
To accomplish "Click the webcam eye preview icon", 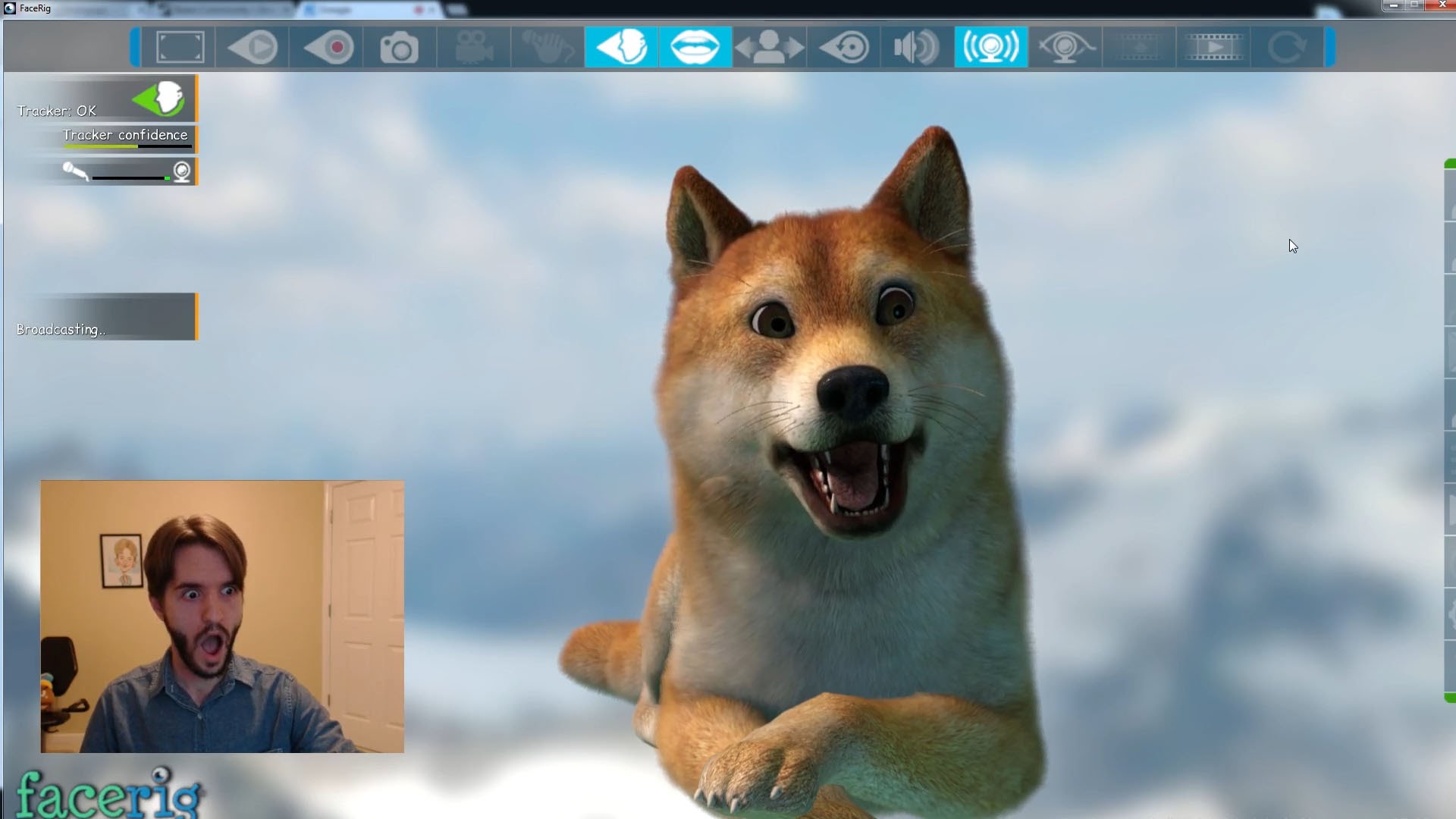I will (1065, 47).
